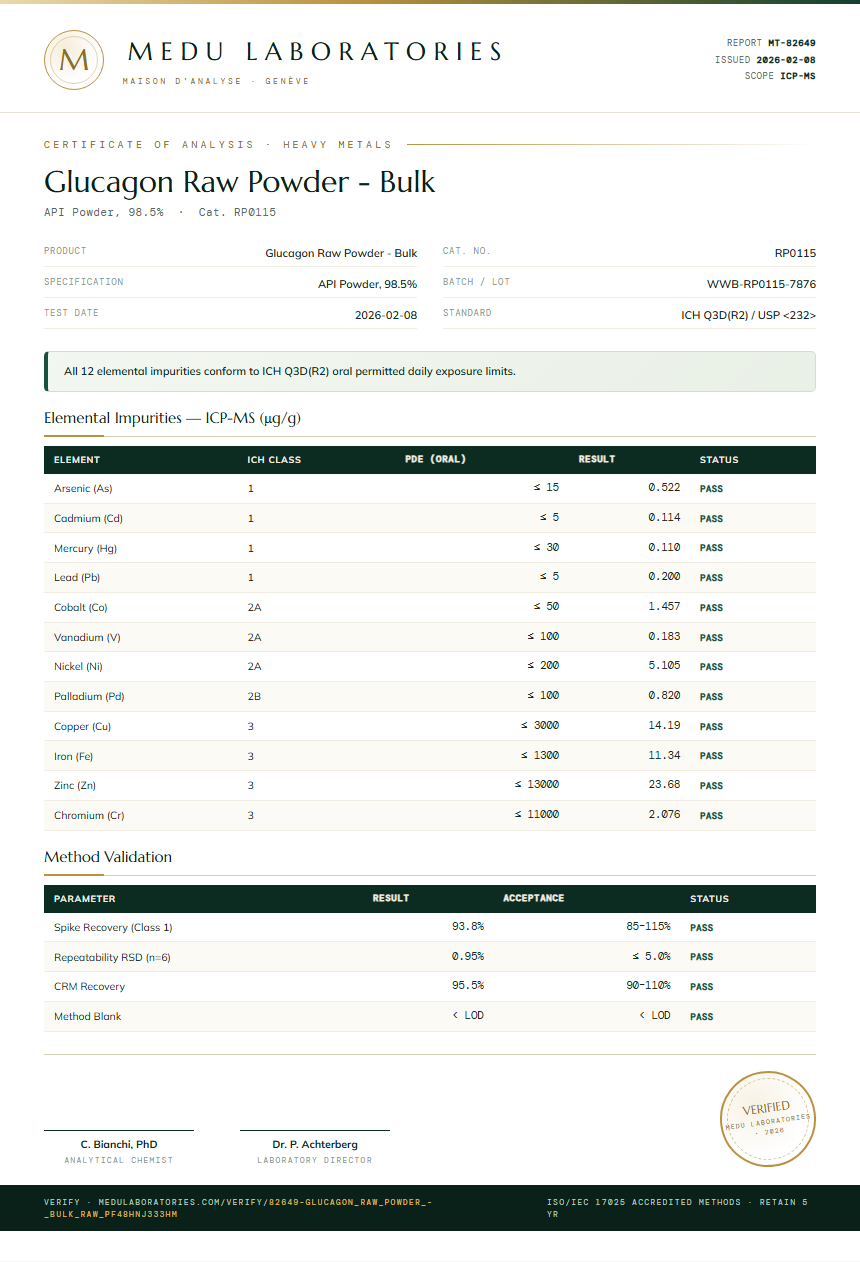Select the Lead (Pb) row label
Image resolution: width=860 pixels, height=1262 pixels.
[x=77, y=578]
